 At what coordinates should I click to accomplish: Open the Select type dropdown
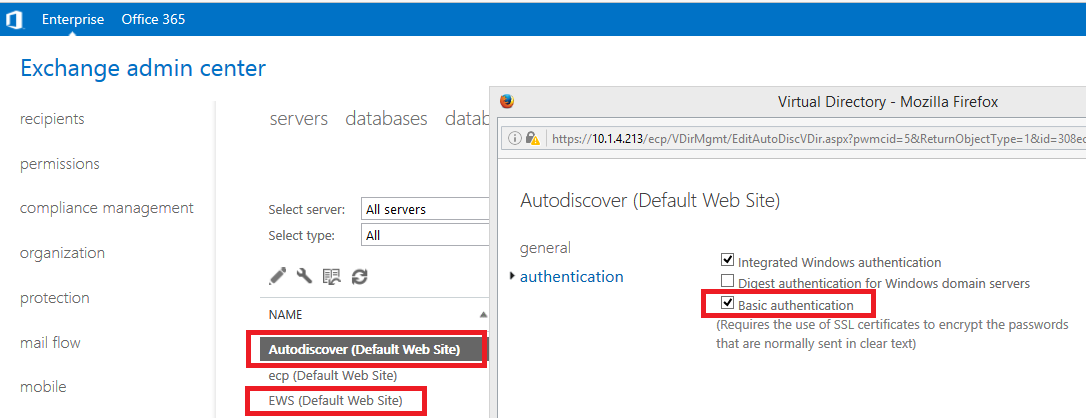425,236
